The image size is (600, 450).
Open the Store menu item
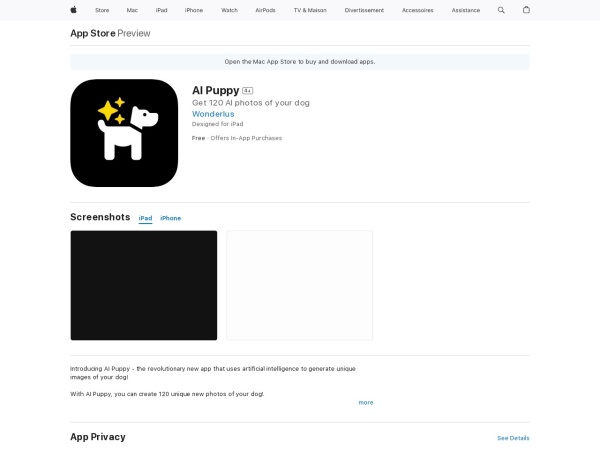click(102, 10)
